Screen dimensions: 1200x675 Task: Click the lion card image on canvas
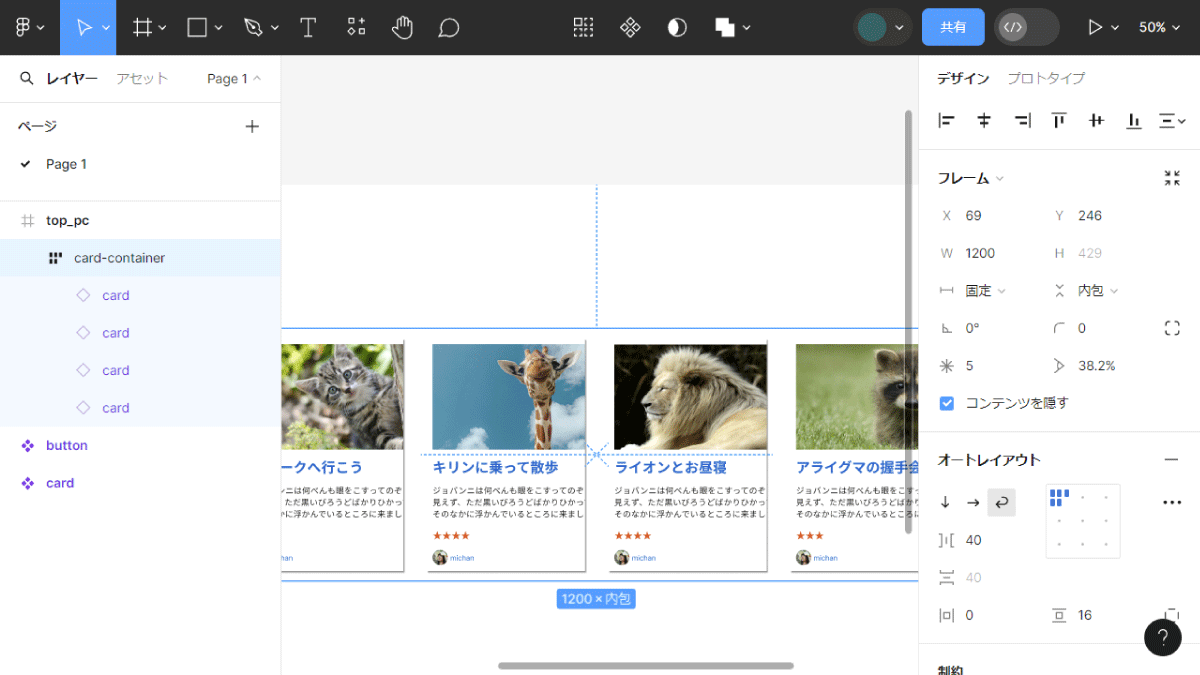click(x=690, y=397)
